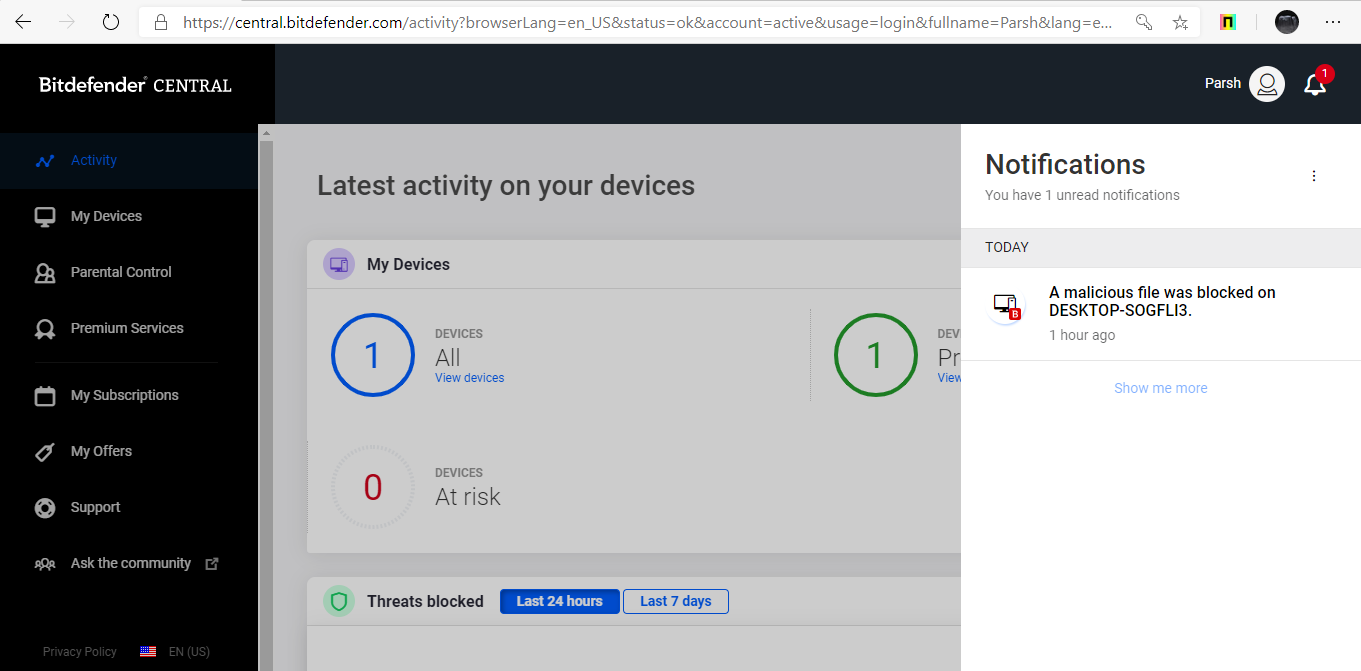
Task: Open the Privacy Policy link
Action: pyautogui.click(x=80, y=652)
